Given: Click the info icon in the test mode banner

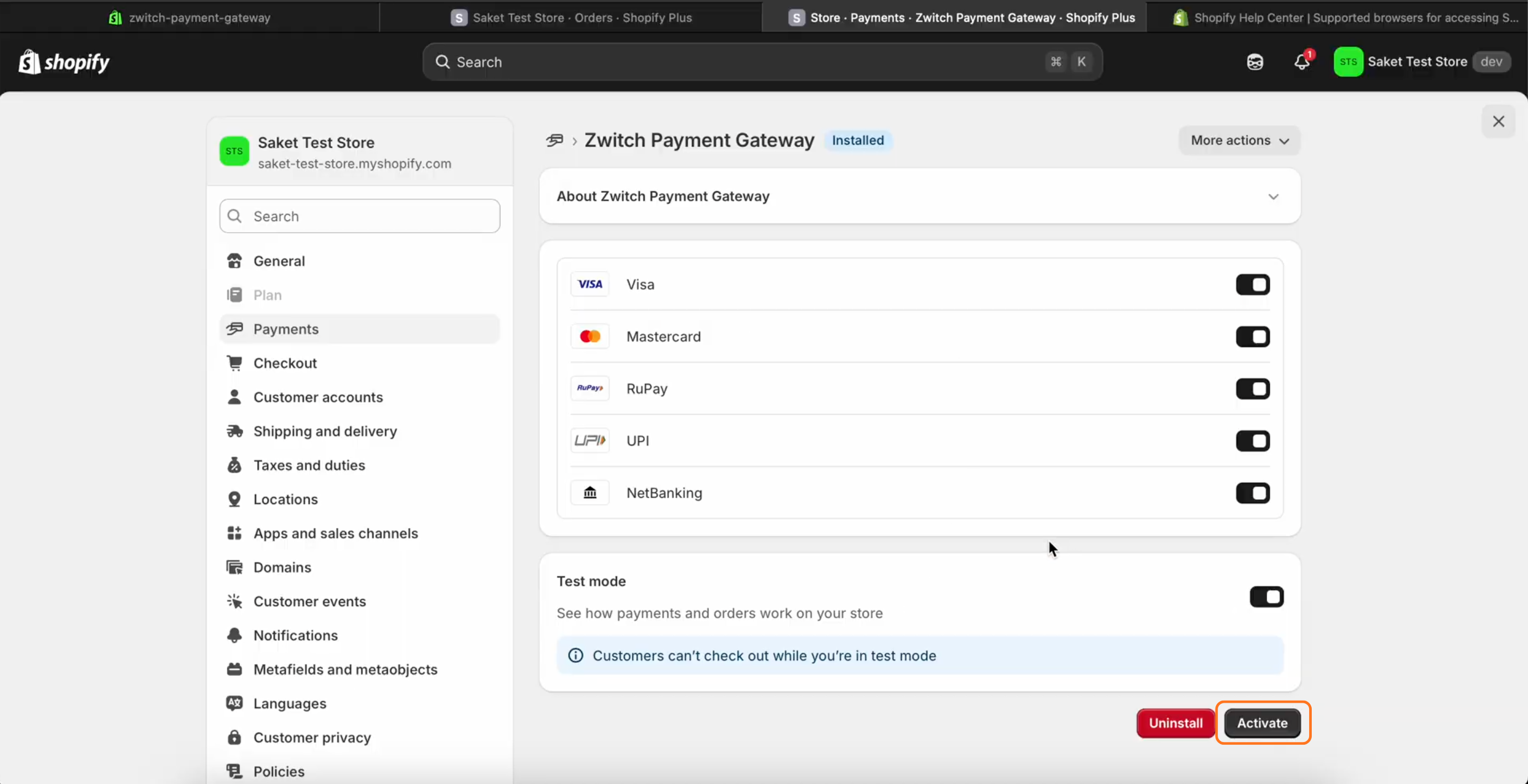Looking at the screenshot, I should pos(575,655).
